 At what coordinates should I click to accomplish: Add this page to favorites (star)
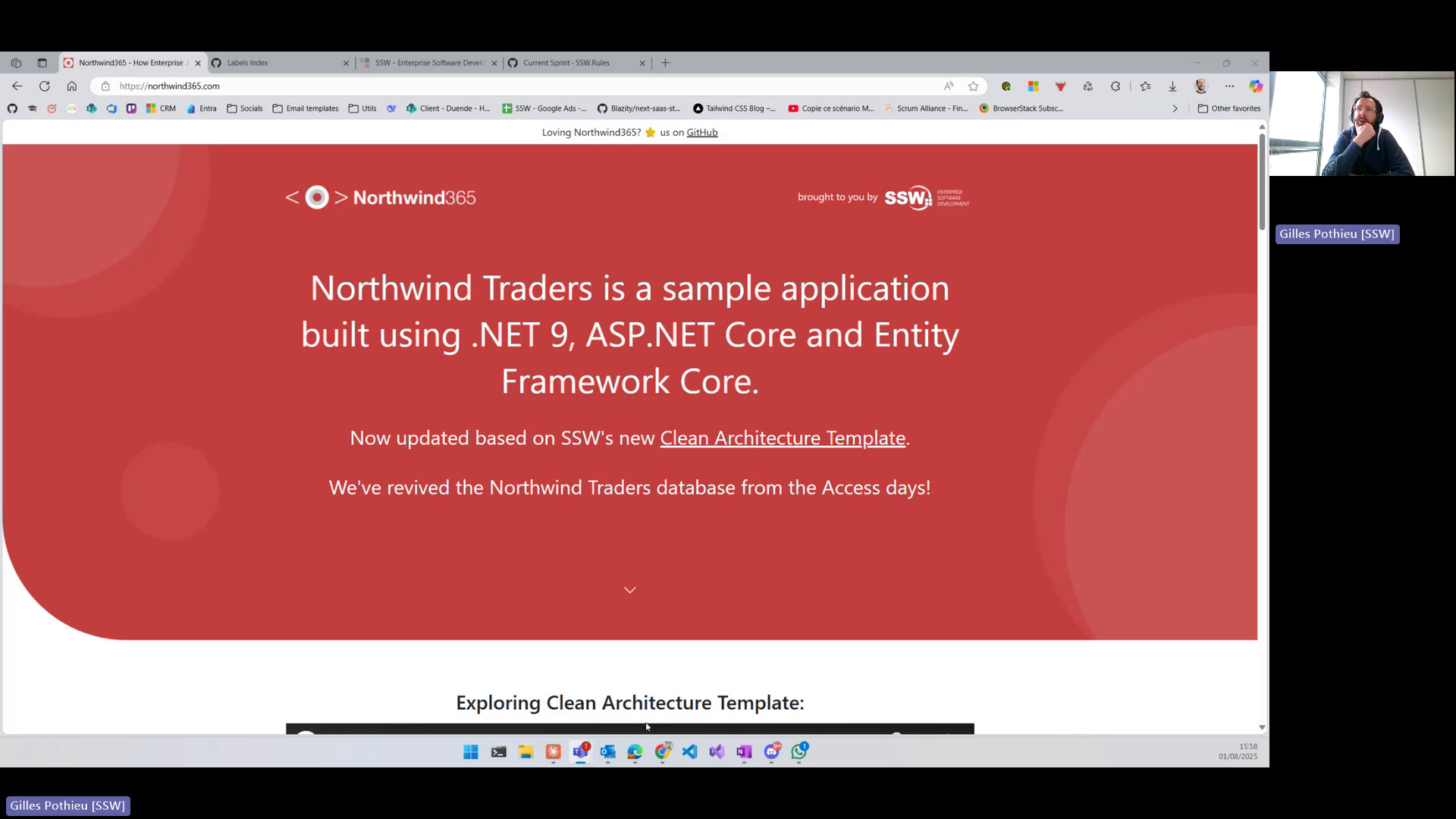pos(973,86)
